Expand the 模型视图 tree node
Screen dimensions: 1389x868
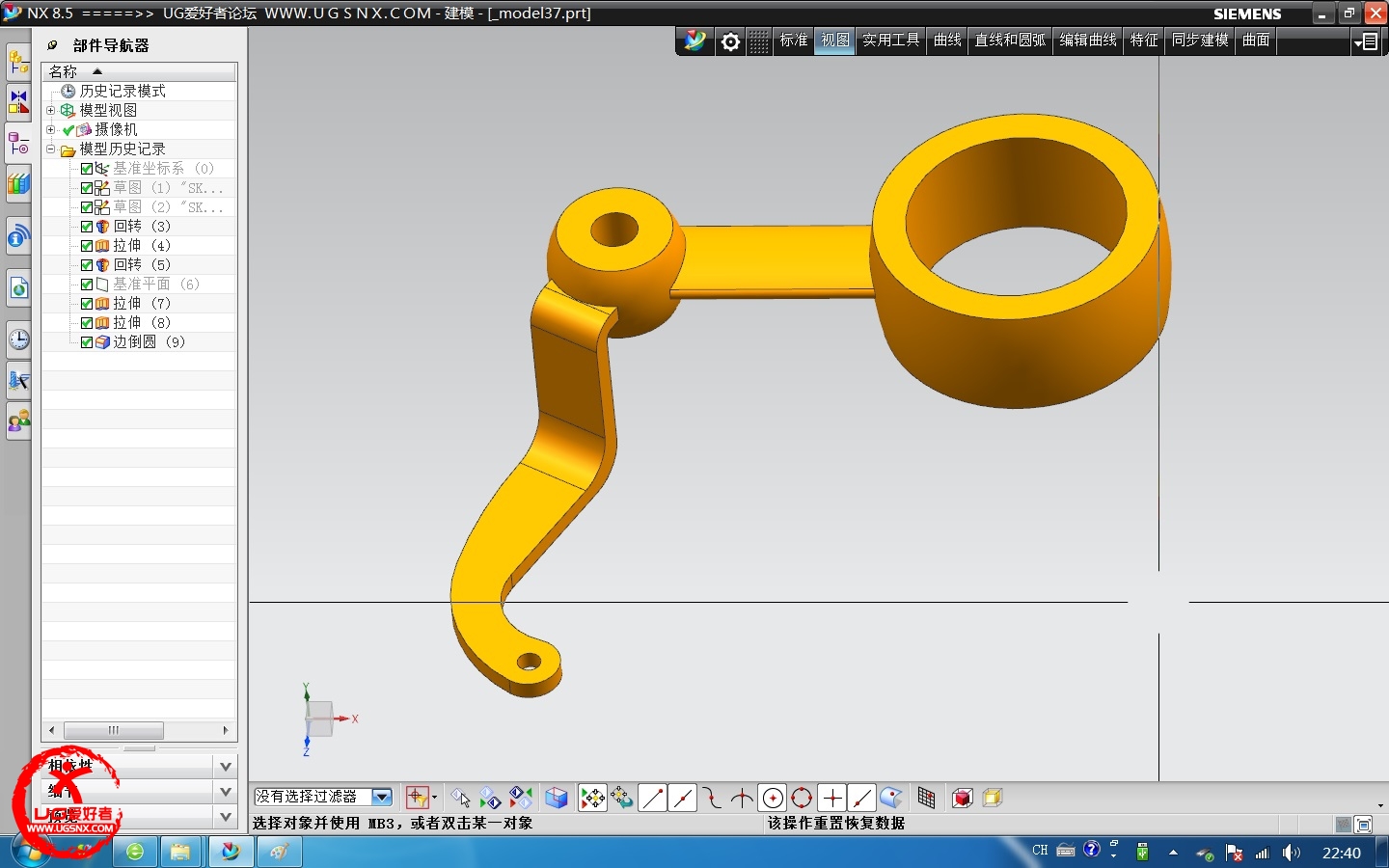point(50,110)
